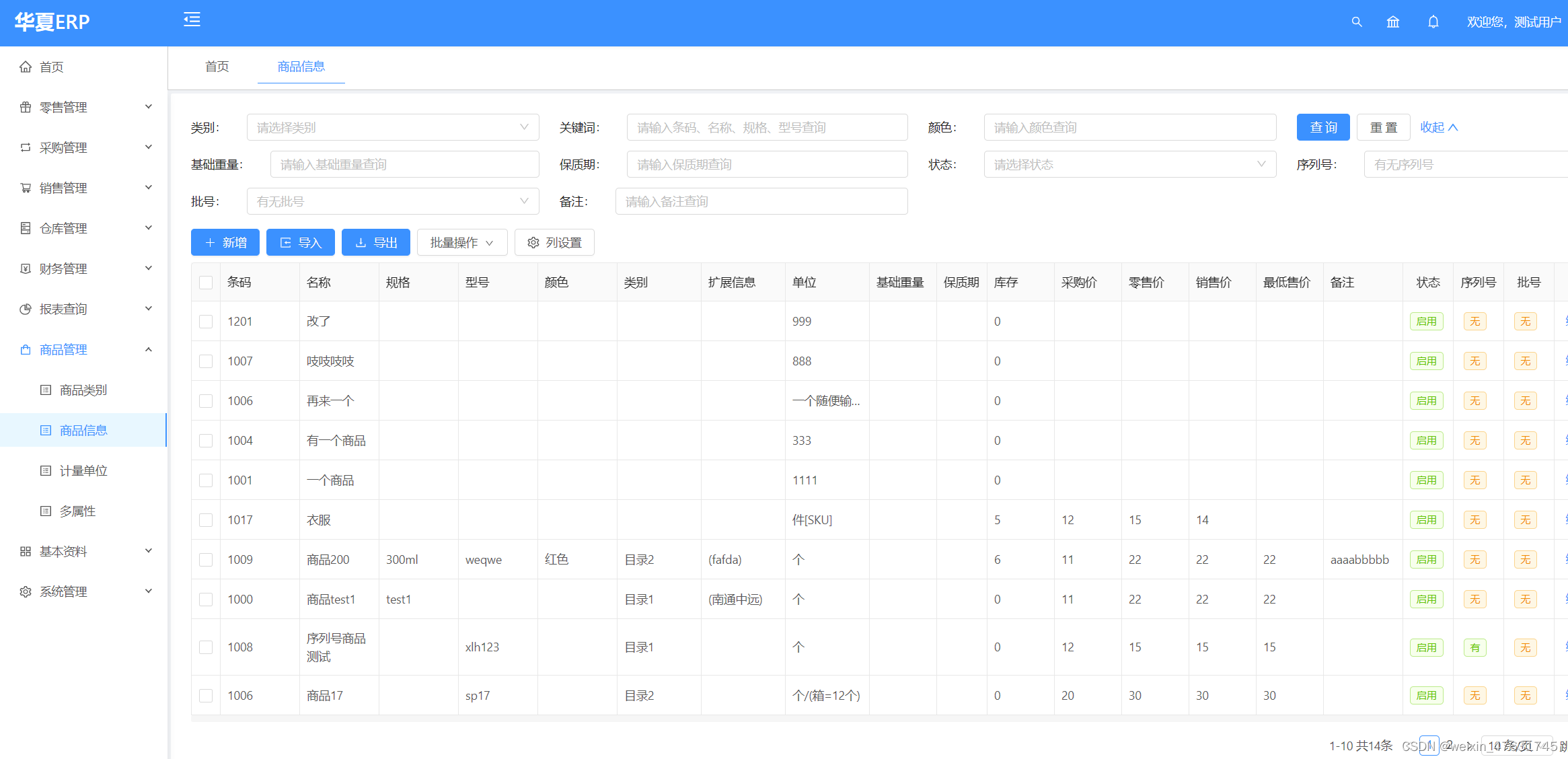1568x759 pixels.
Task: Open the notifications bell icon
Action: click(x=1433, y=22)
